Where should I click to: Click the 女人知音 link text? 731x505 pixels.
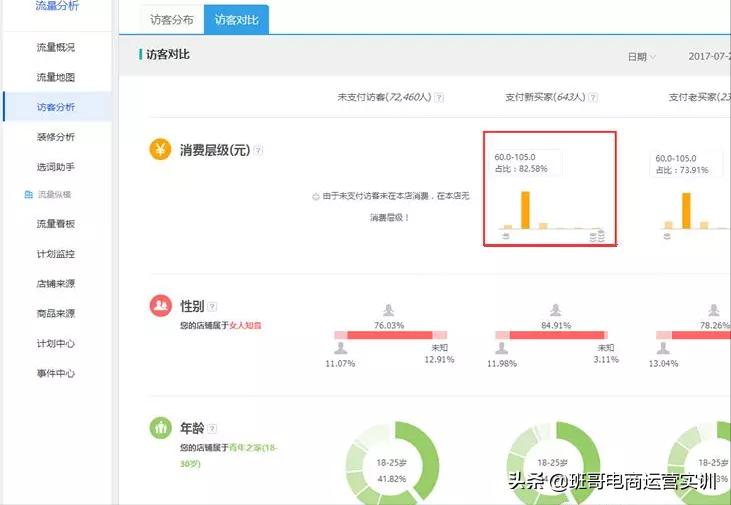(x=245, y=325)
